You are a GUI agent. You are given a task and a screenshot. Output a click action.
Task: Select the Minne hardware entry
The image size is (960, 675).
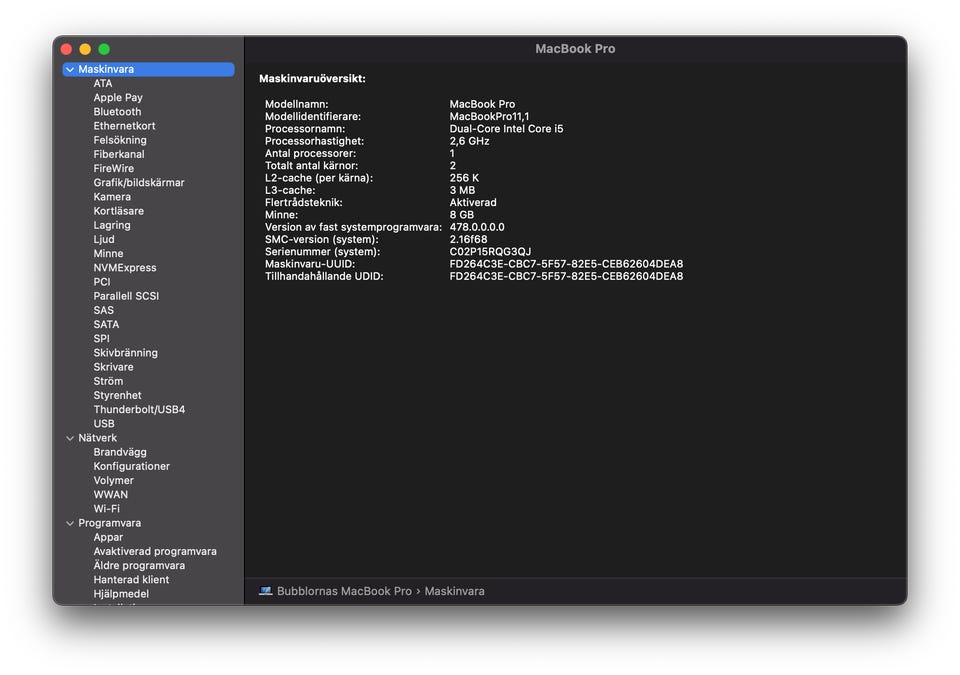click(x=108, y=254)
